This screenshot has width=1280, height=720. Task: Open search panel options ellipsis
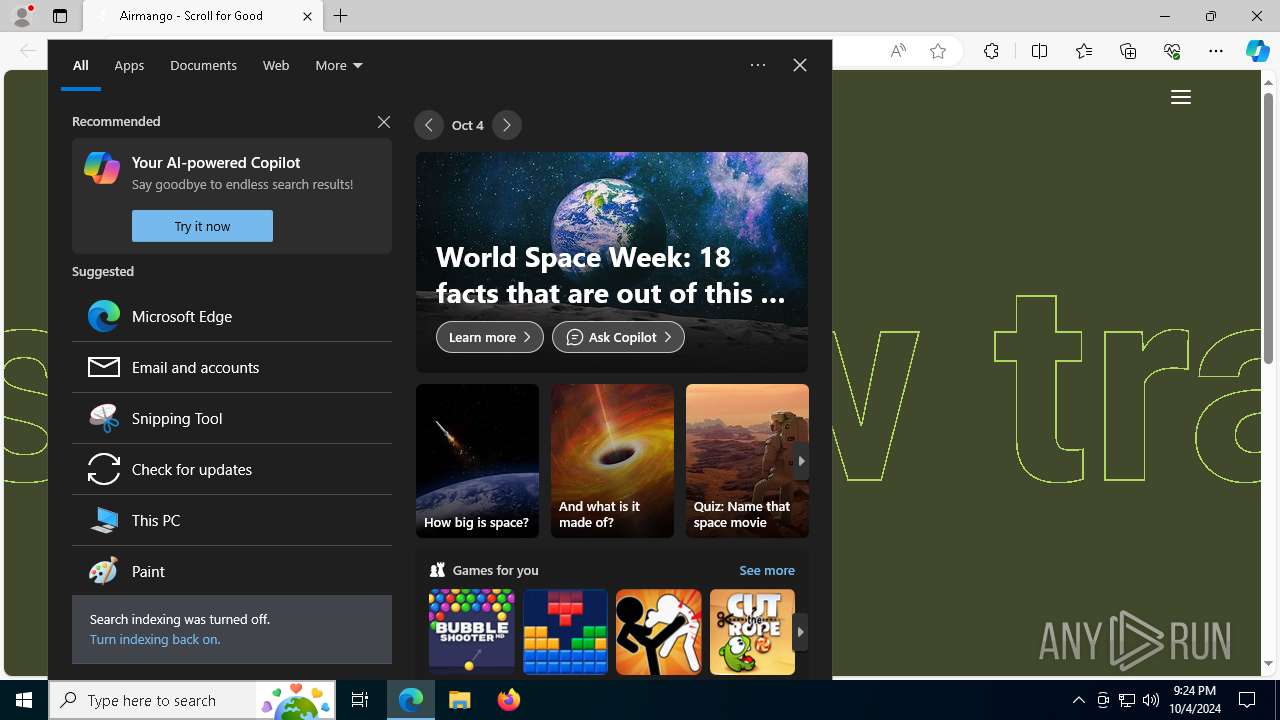758,65
